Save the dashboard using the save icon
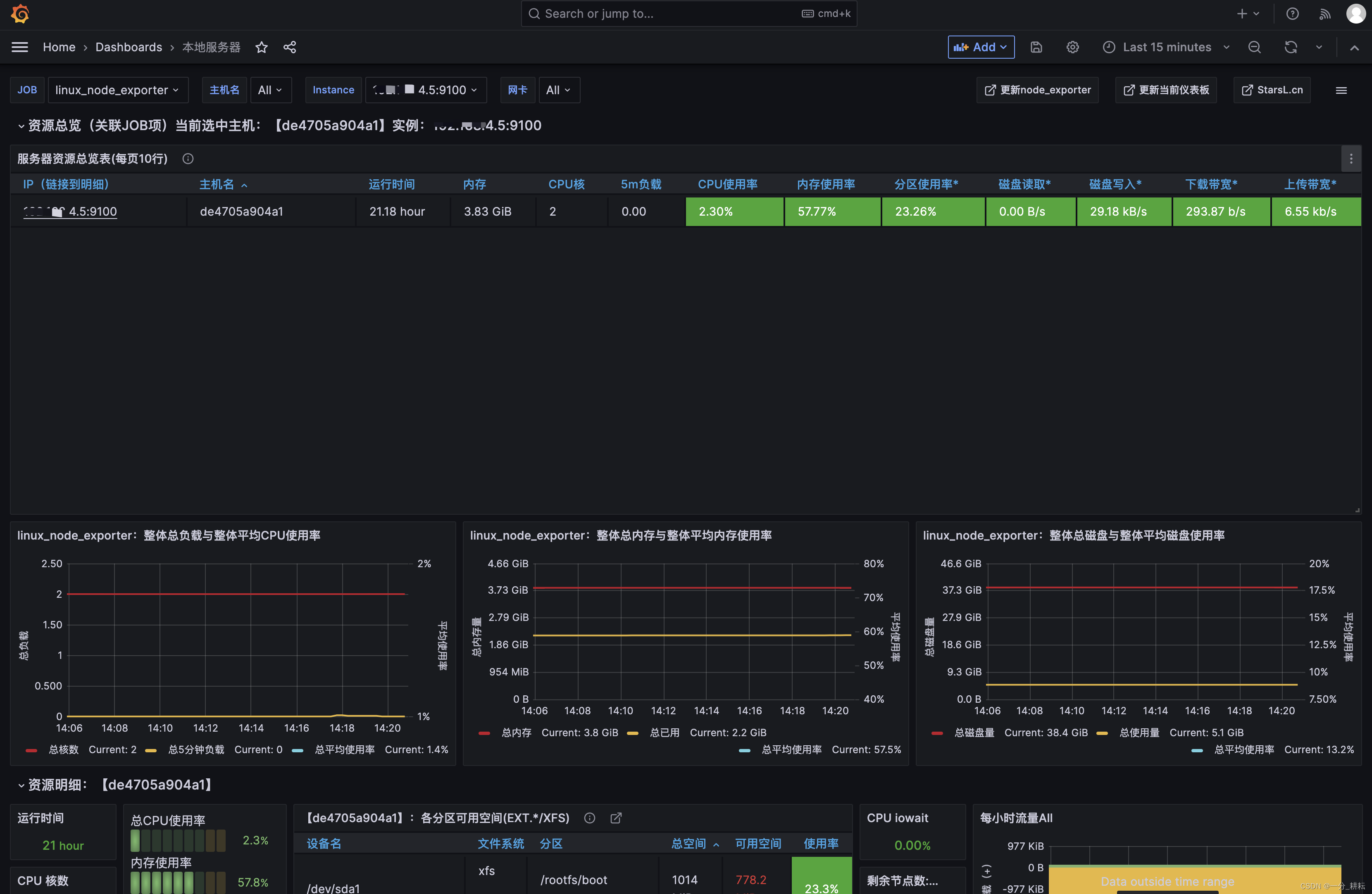The height and width of the screenshot is (894, 1372). click(x=1036, y=47)
